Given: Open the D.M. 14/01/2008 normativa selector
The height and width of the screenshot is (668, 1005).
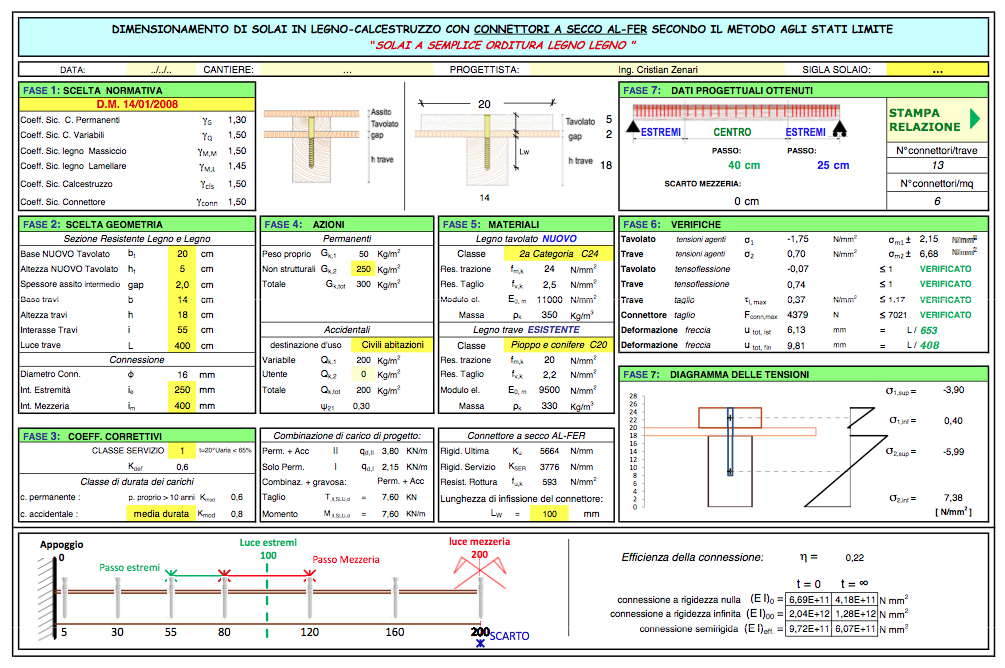Looking at the screenshot, I should click(x=137, y=104).
